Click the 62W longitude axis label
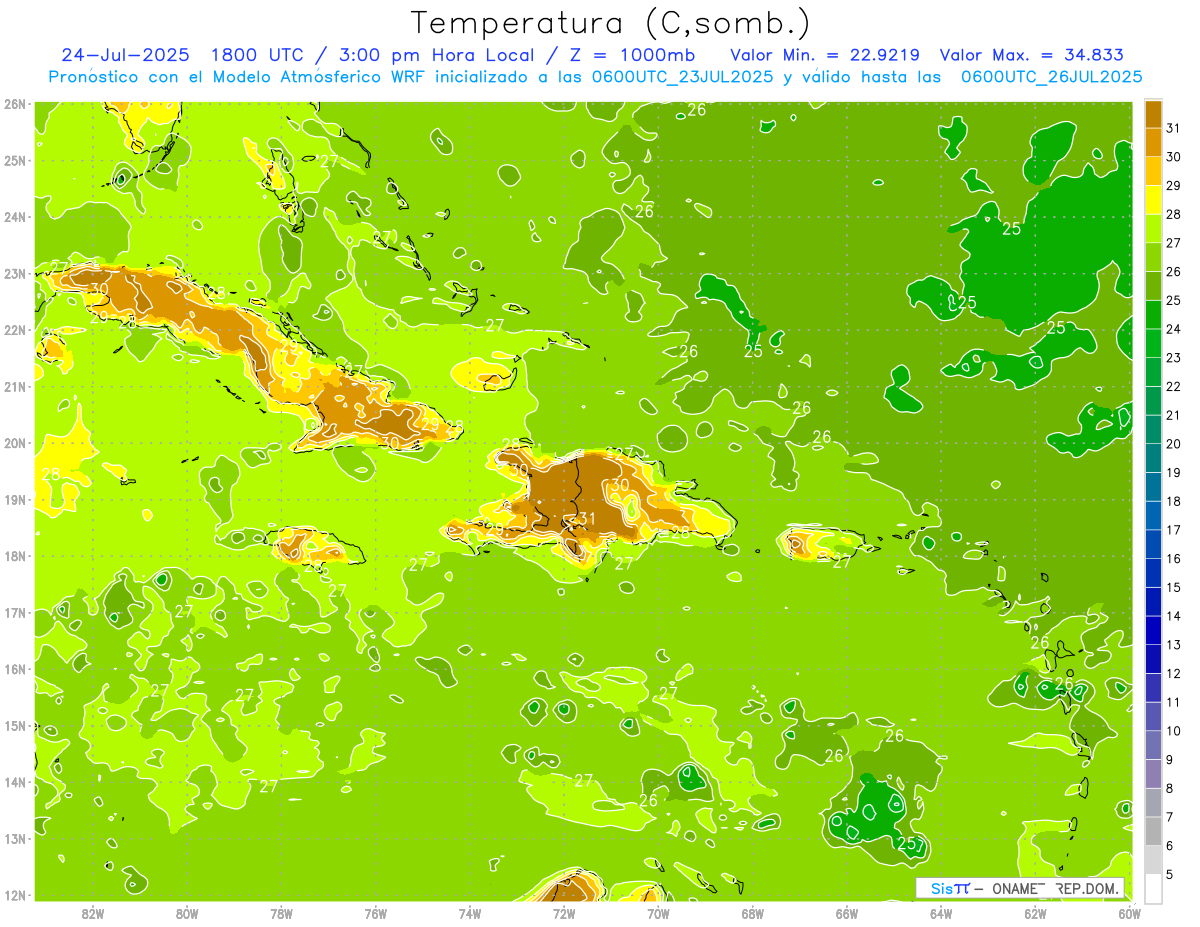 coord(1035,912)
